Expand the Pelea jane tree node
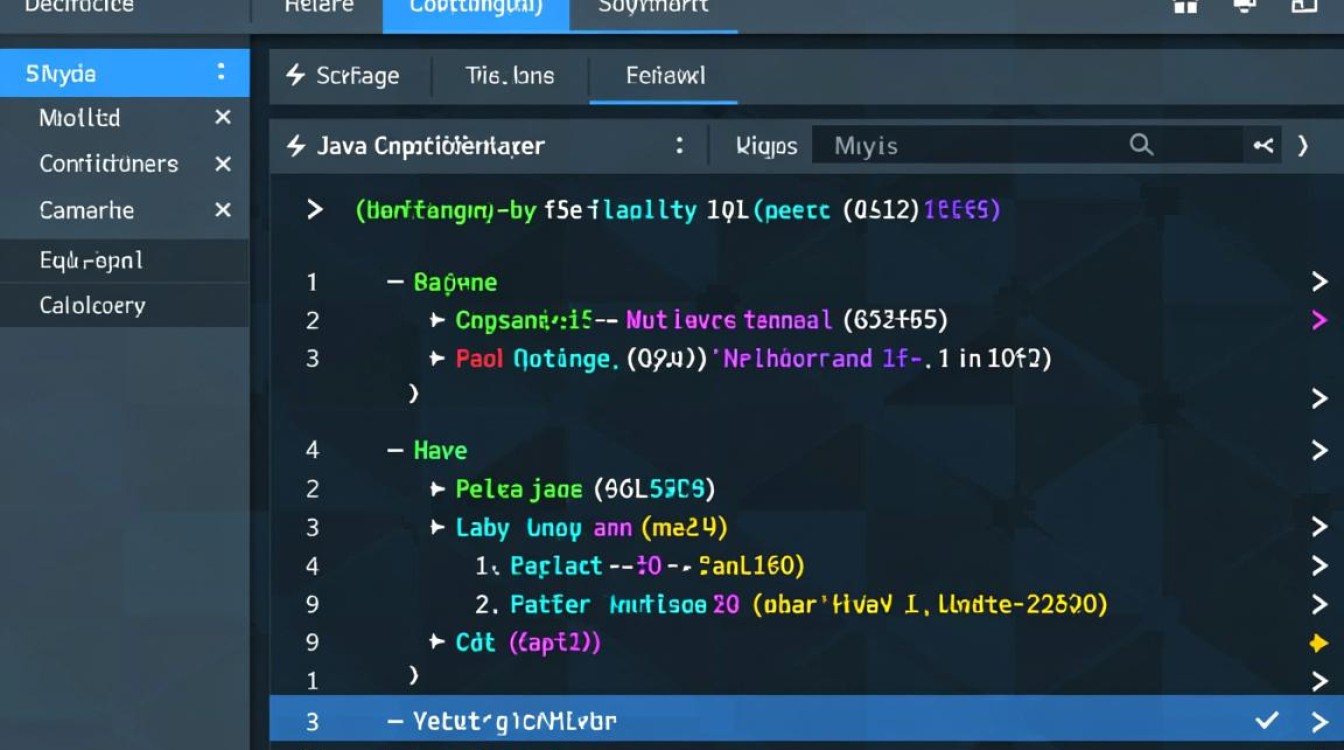Viewport: 1344px width, 750px height. pos(437,489)
